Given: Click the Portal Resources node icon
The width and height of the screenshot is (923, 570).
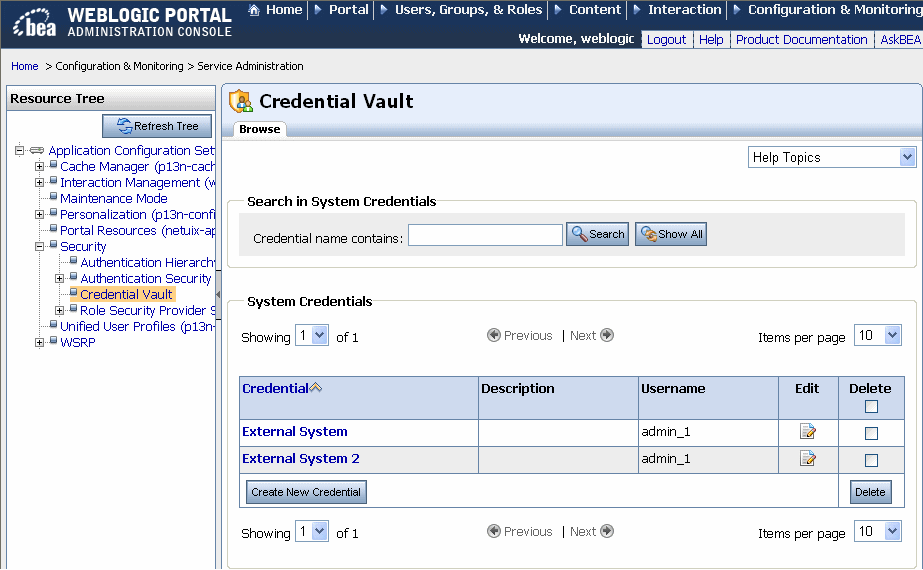Looking at the screenshot, I should click(53, 228).
